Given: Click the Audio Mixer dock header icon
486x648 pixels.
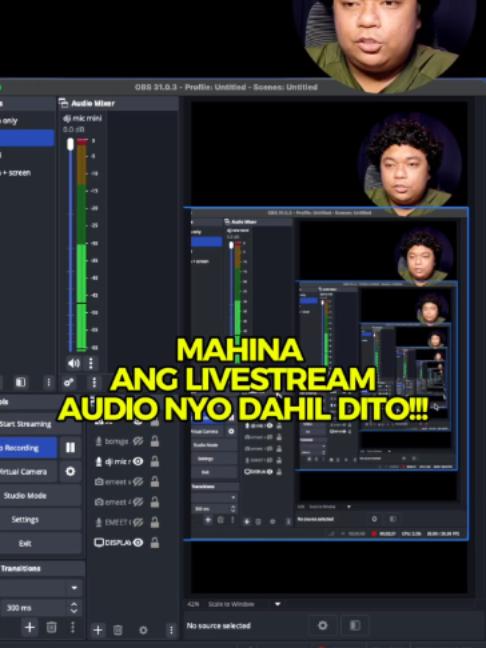Looking at the screenshot, I should click(63, 102).
